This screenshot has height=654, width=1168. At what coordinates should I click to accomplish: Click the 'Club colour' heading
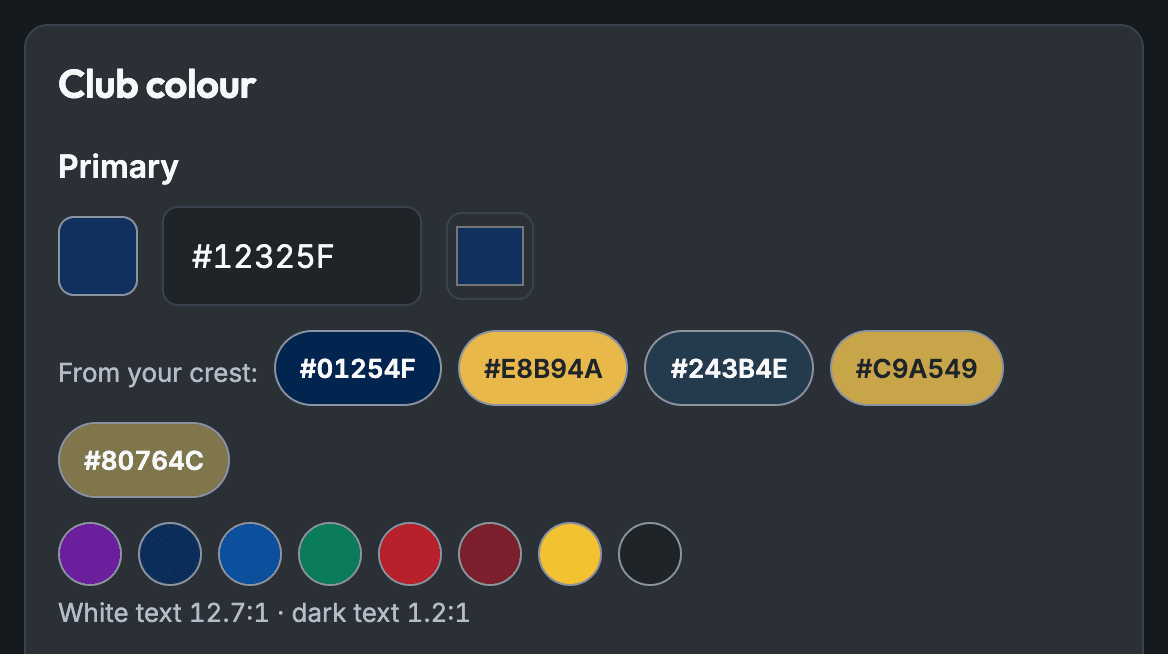157,84
